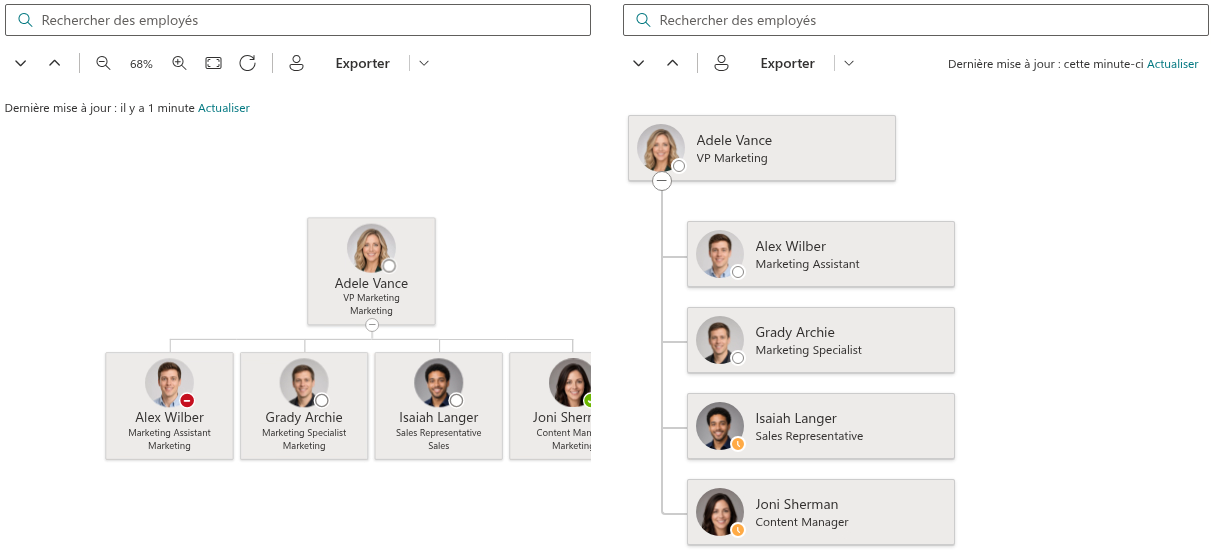Click the search icon in the right panel
The height and width of the screenshot is (560, 1220).
(x=643, y=20)
